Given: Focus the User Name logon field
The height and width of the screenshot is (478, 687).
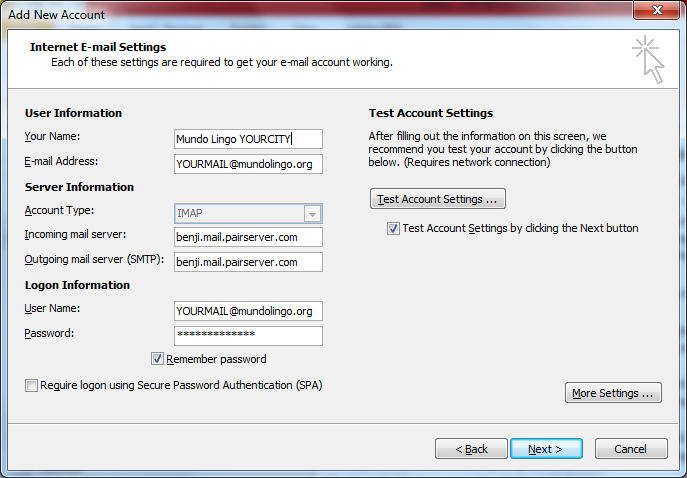Looking at the screenshot, I should pyautogui.click(x=248, y=311).
